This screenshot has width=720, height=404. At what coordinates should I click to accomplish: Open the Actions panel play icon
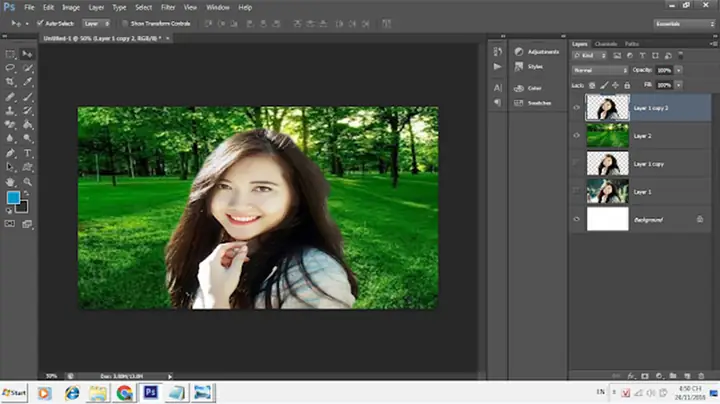click(497, 67)
